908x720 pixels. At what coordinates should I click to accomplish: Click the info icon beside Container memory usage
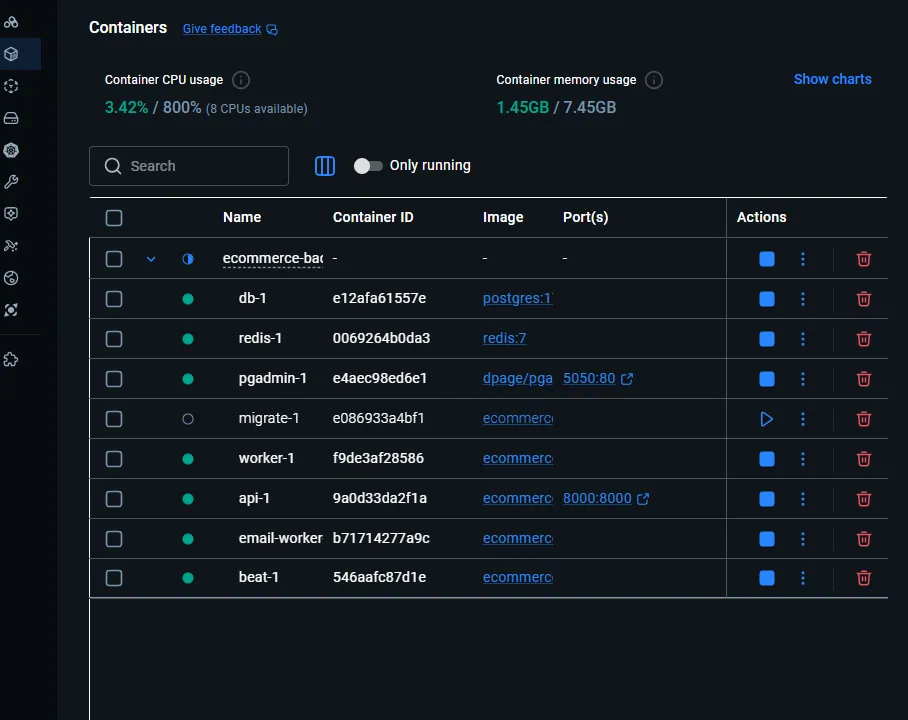coord(654,80)
